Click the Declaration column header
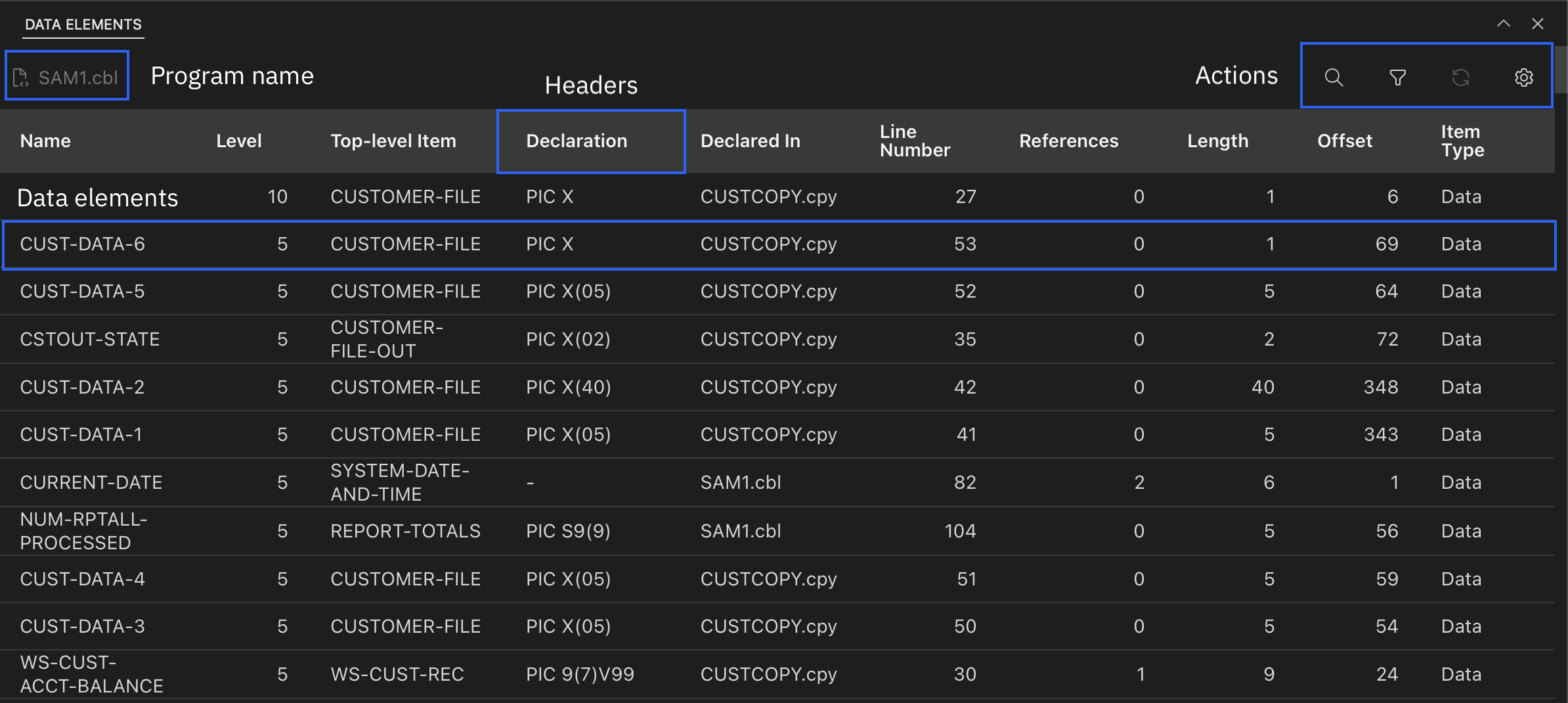Image resolution: width=1568 pixels, height=703 pixels. click(x=577, y=141)
